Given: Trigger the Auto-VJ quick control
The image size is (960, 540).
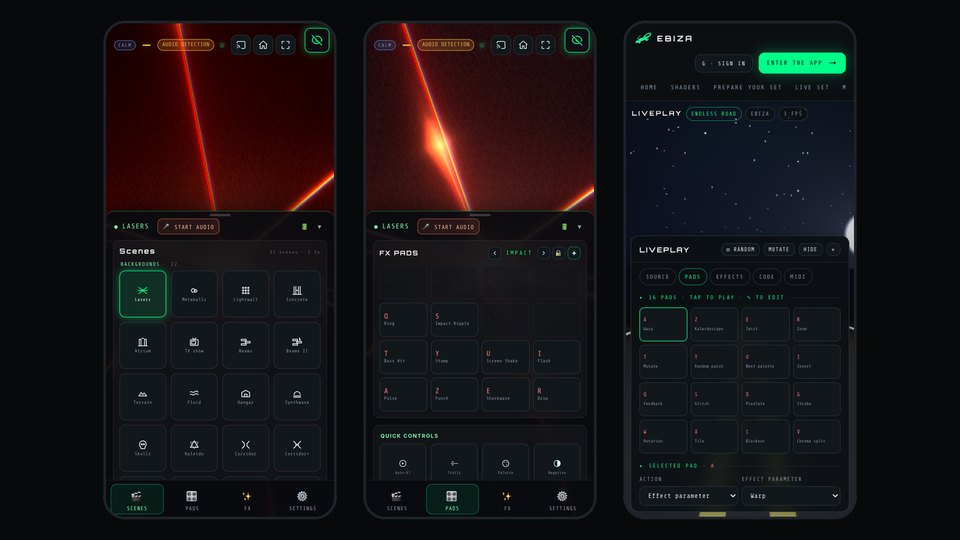Looking at the screenshot, I should (x=402, y=463).
